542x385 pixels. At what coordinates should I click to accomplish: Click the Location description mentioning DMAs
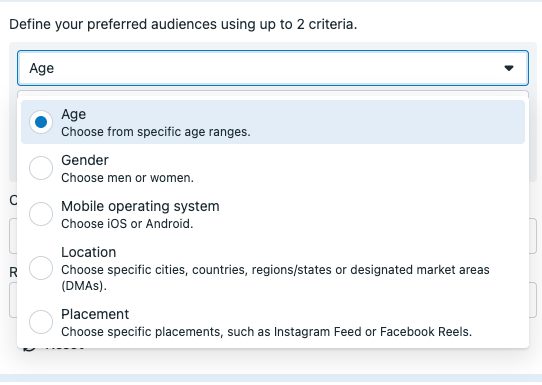coord(275,278)
